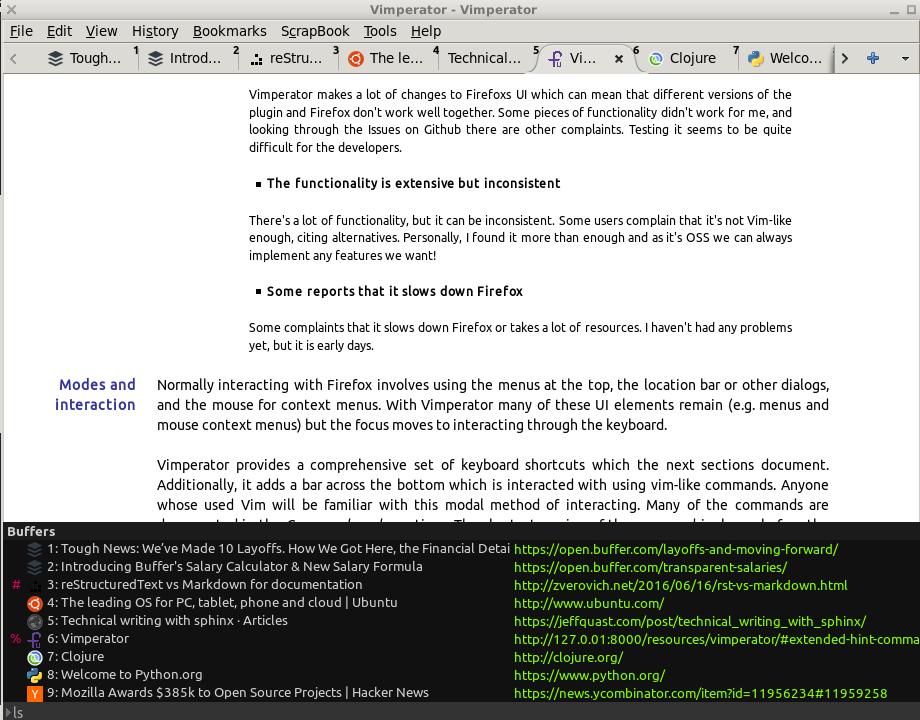Switch to the Welco... Python tab
This screenshot has height=720, width=920.
point(786,58)
